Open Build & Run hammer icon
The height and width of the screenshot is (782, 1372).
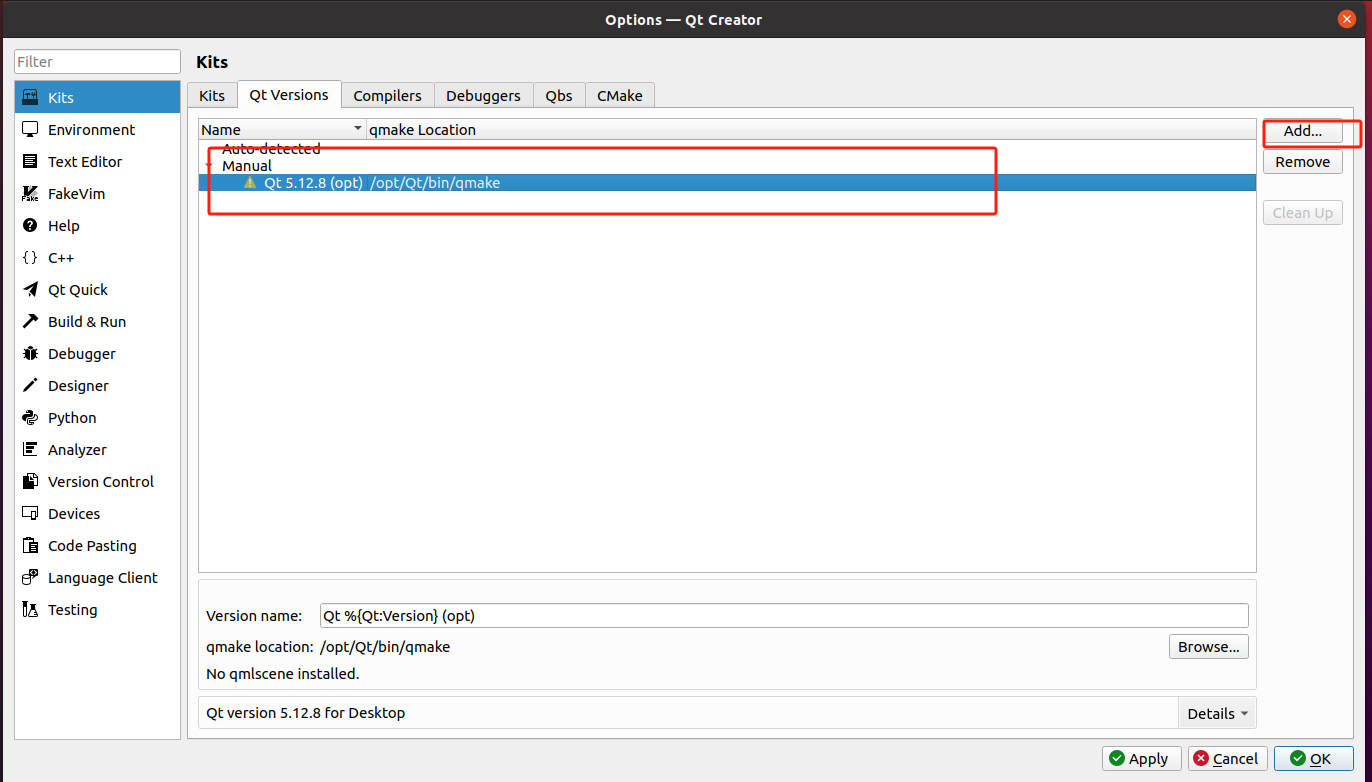coord(30,322)
